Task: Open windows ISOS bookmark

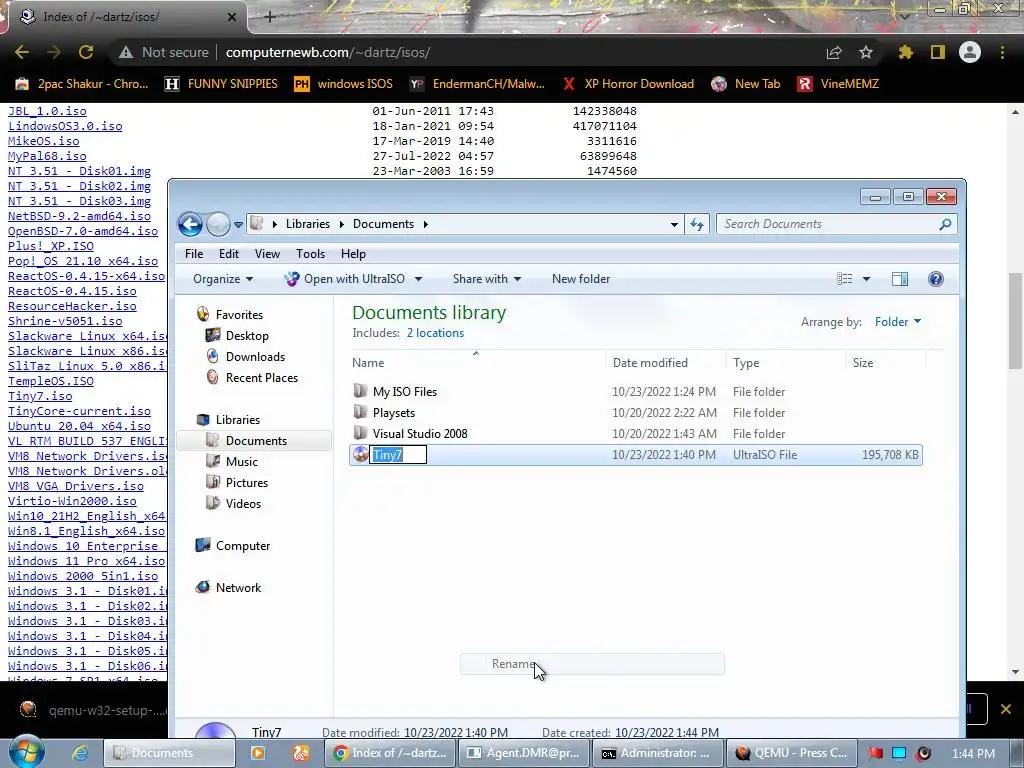Action: tap(343, 84)
